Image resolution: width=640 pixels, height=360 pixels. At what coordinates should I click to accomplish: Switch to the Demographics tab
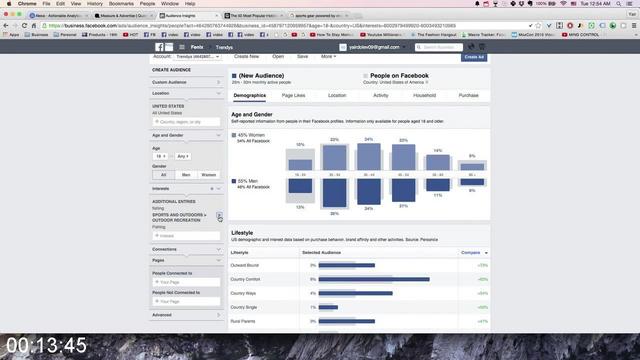click(249, 96)
